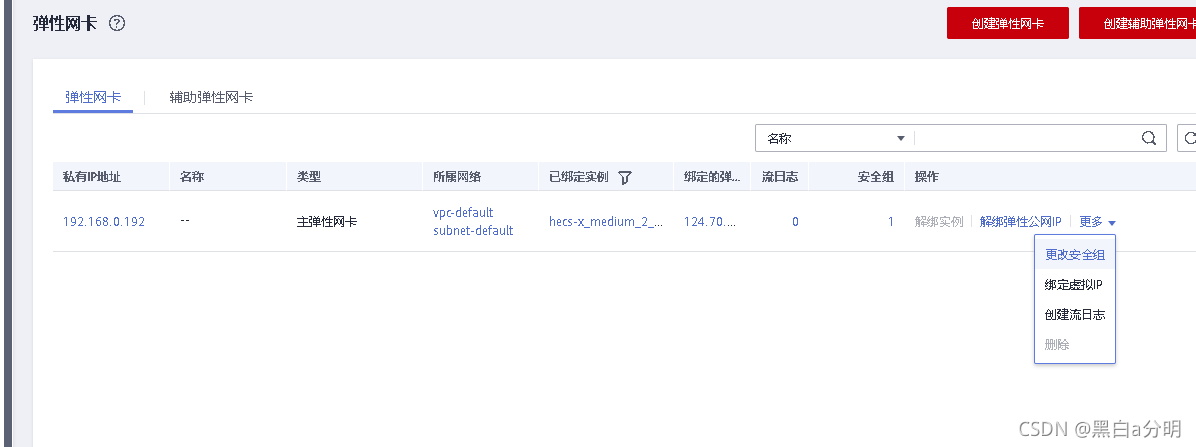Screen dimensions: 1196x447
Task: Choose 绑定虚拟IP from the menu
Action: pyautogui.click(x=1075, y=285)
